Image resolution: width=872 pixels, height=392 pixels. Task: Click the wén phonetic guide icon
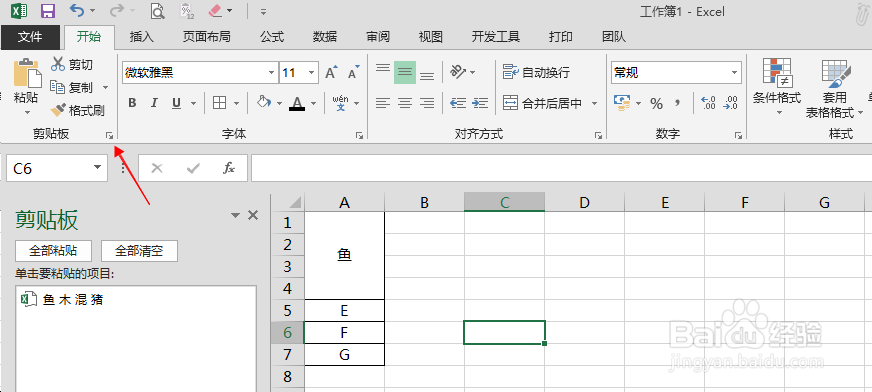click(x=340, y=103)
